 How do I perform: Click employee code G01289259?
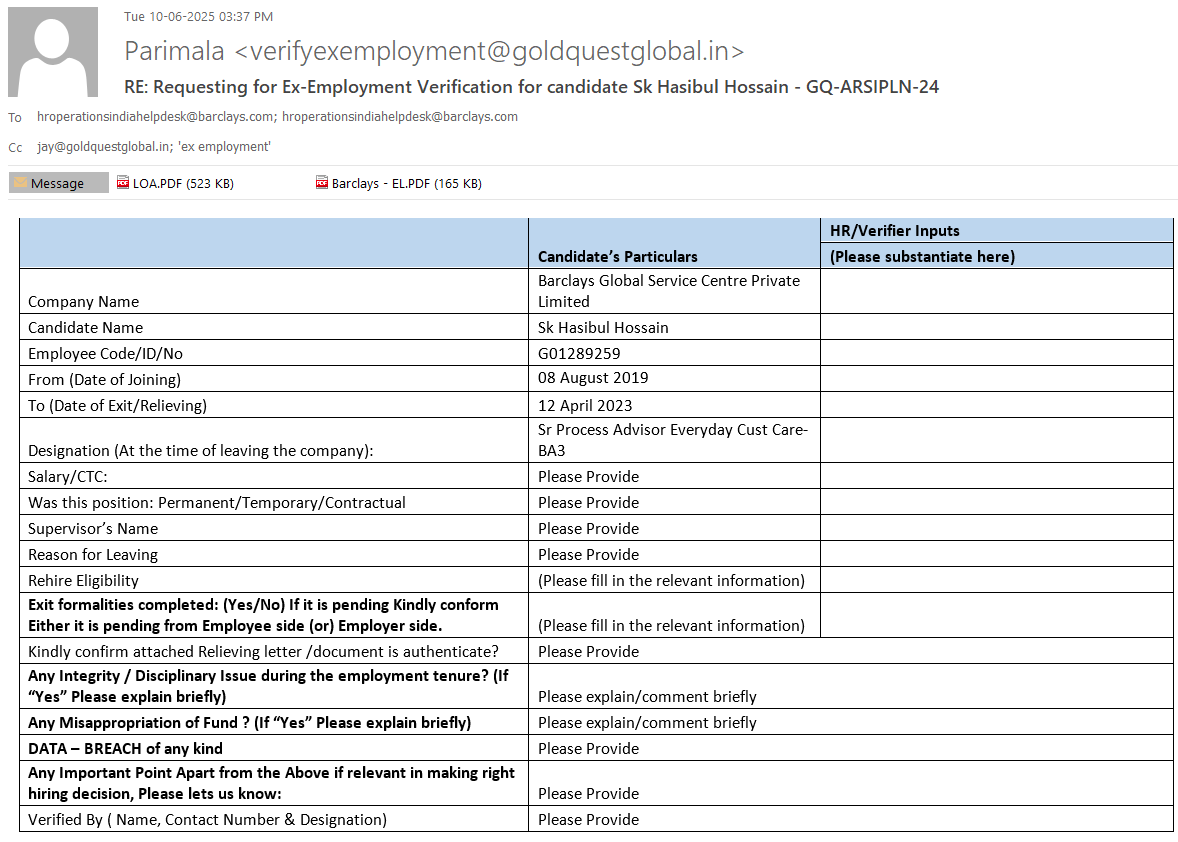(578, 354)
